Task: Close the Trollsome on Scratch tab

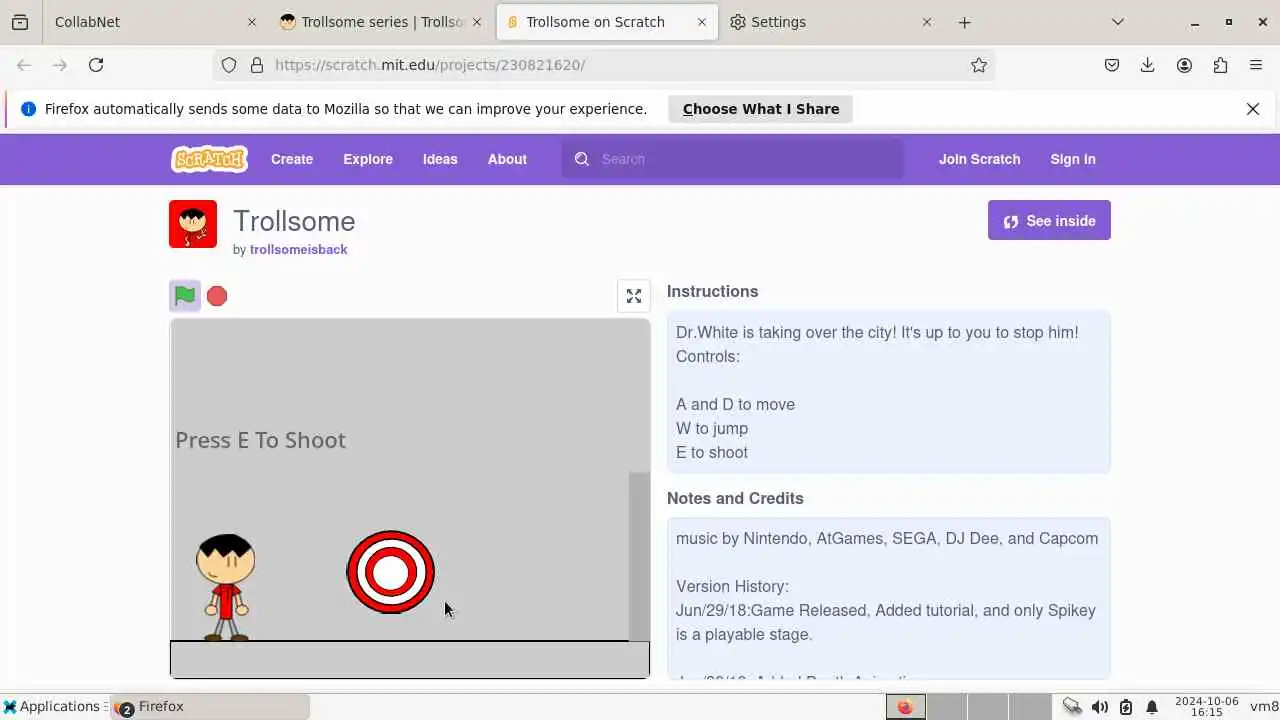Action: click(x=701, y=22)
